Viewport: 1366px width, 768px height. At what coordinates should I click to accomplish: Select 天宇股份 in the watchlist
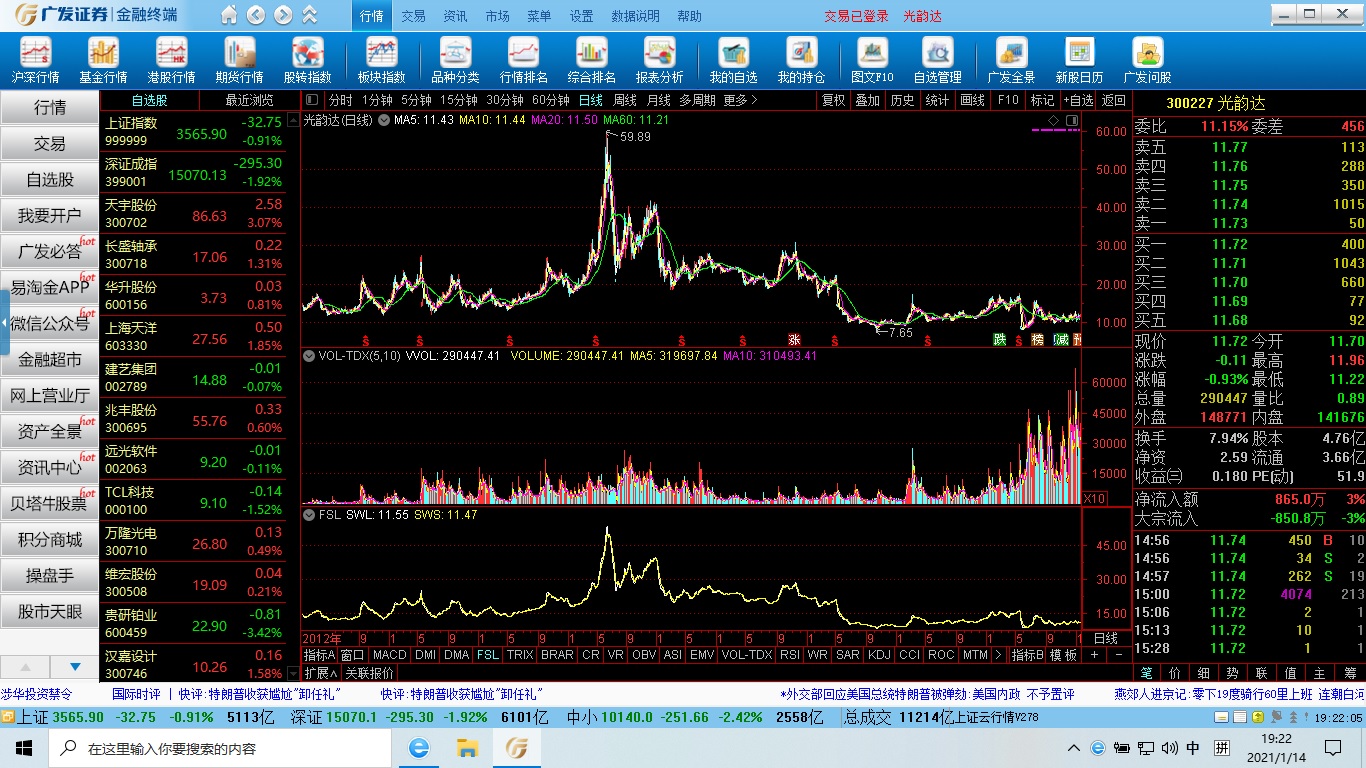pos(193,213)
